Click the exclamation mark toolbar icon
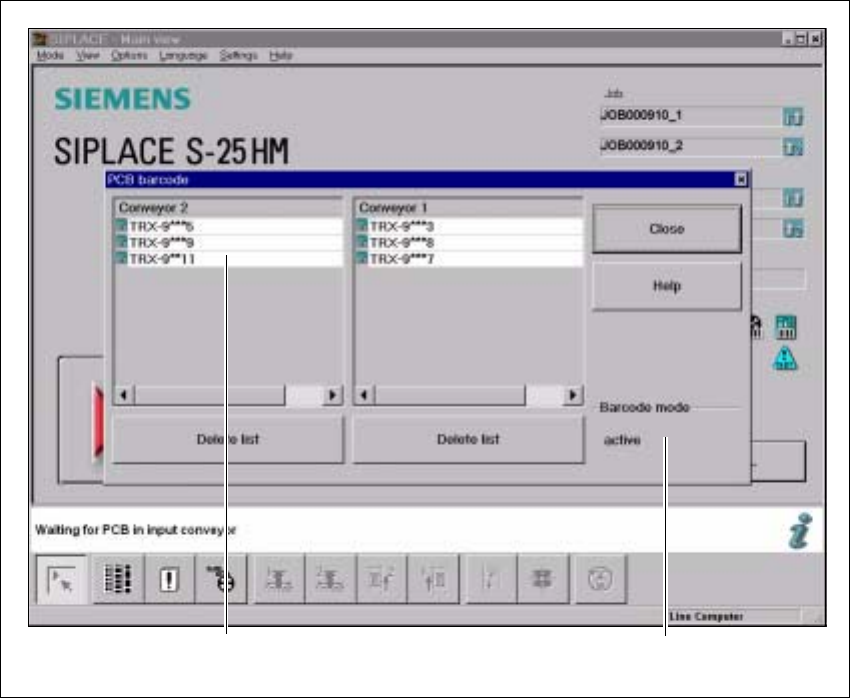Screen dimensions: 850x698 click(x=169, y=579)
